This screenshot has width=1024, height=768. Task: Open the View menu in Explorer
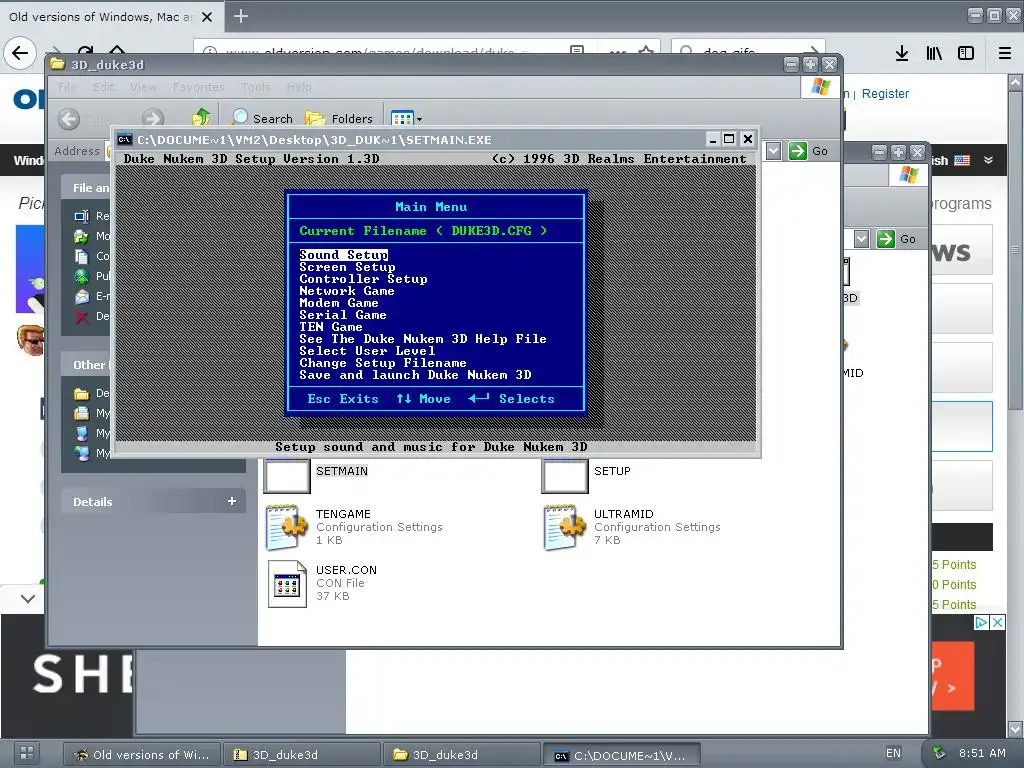143,87
